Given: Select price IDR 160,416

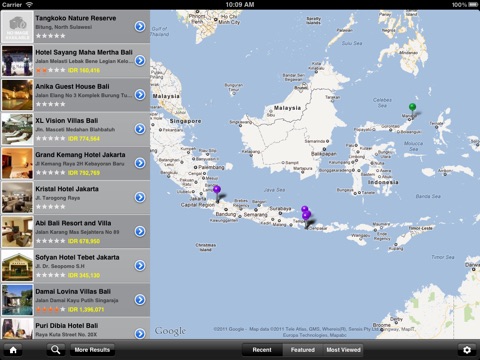Looking at the screenshot, I should 84,70.
